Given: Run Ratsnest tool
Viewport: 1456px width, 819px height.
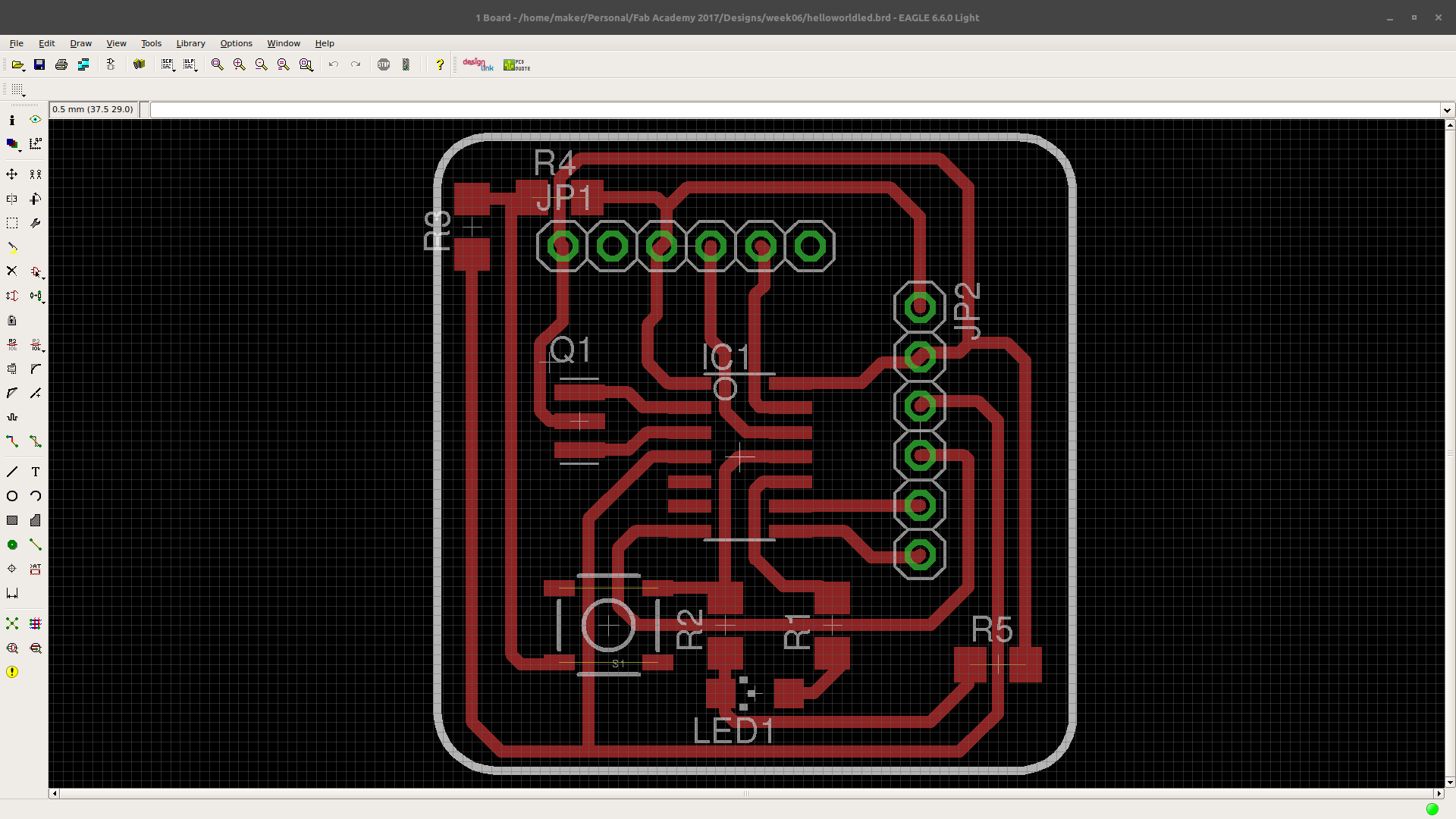Looking at the screenshot, I should pos(12,623).
